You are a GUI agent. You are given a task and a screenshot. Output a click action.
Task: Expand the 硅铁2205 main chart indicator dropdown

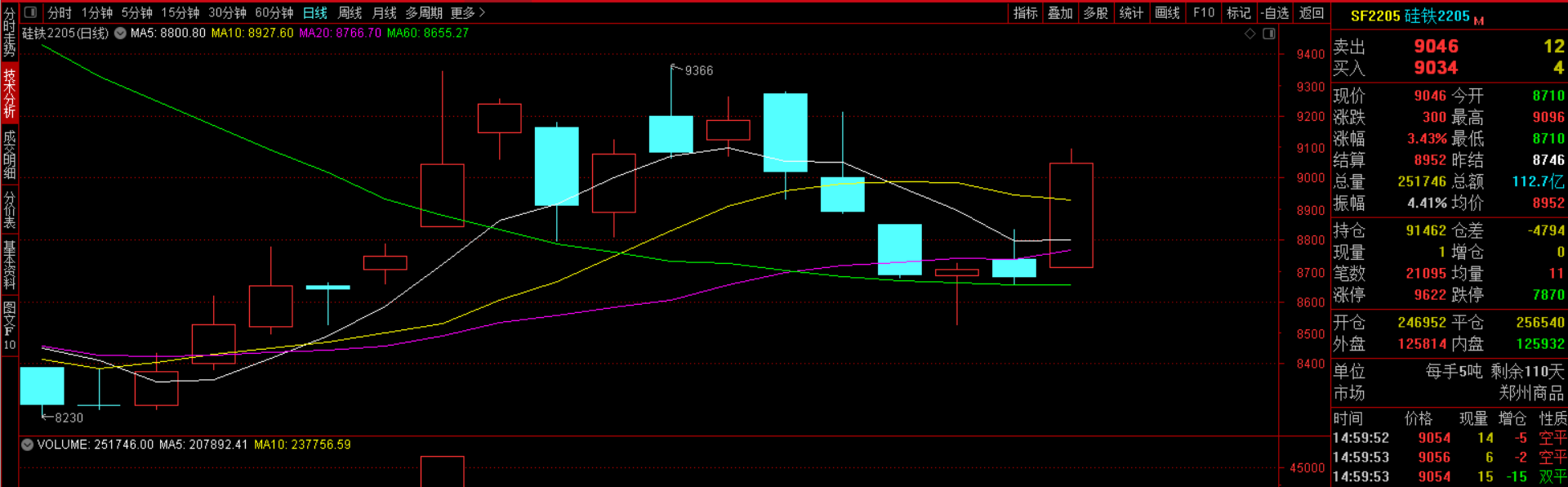pos(120,34)
